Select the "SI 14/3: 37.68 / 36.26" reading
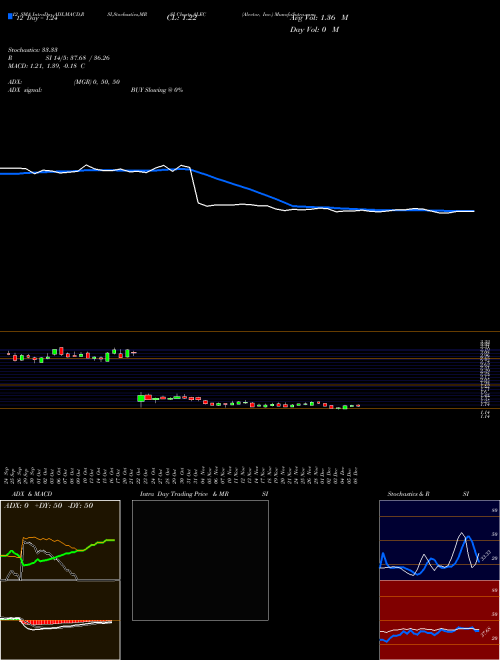 pyautogui.click(x=78, y=58)
